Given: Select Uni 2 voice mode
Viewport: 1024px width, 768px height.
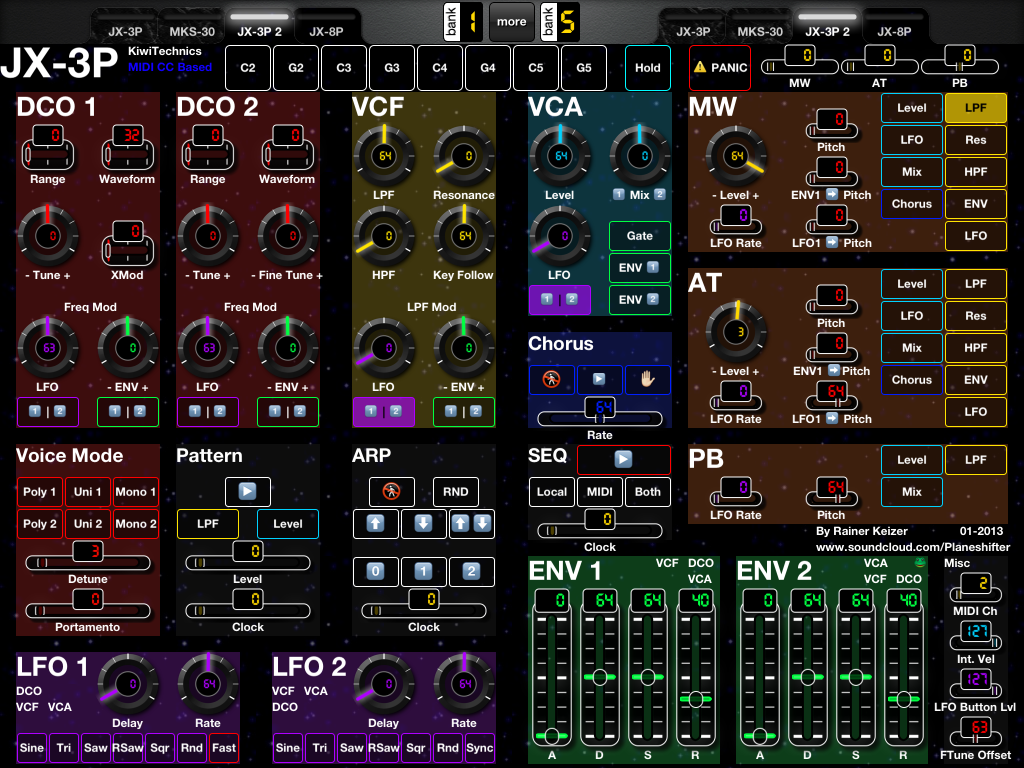Looking at the screenshot, I should (x=88, y=524).
